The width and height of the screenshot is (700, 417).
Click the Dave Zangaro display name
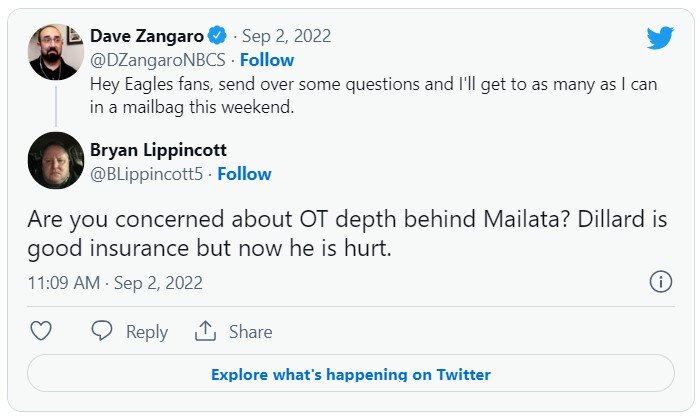pyautogui.click(x=151, y=36)
